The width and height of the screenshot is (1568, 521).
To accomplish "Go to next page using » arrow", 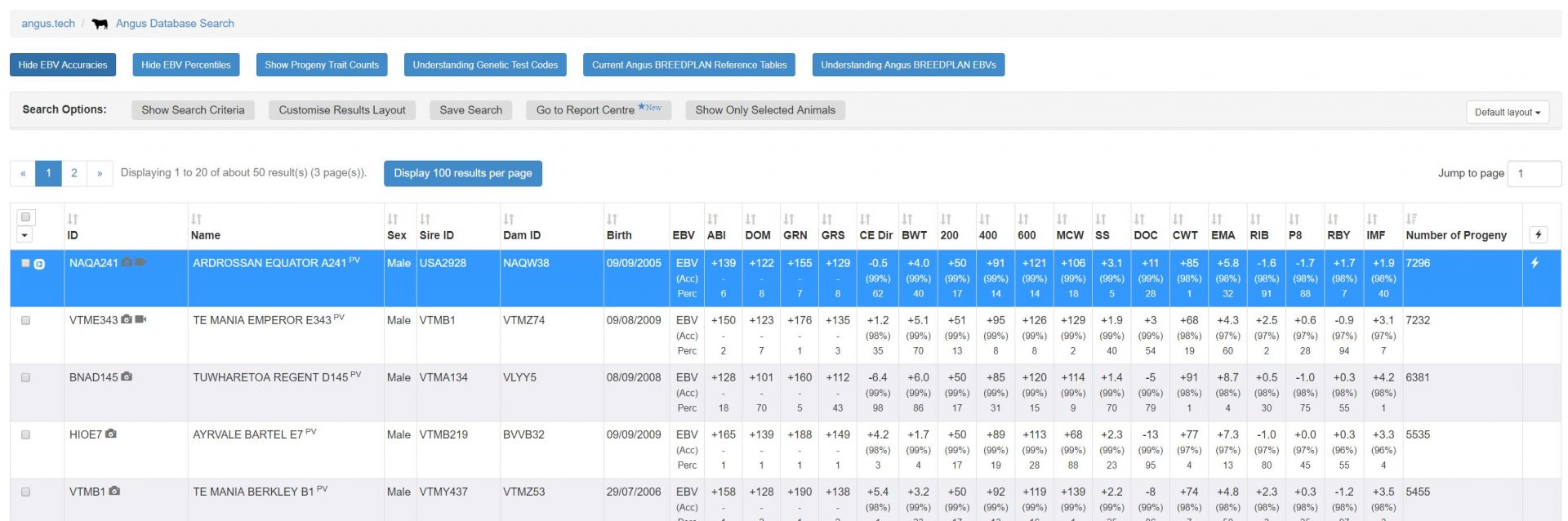I will [x=100, y=173].
